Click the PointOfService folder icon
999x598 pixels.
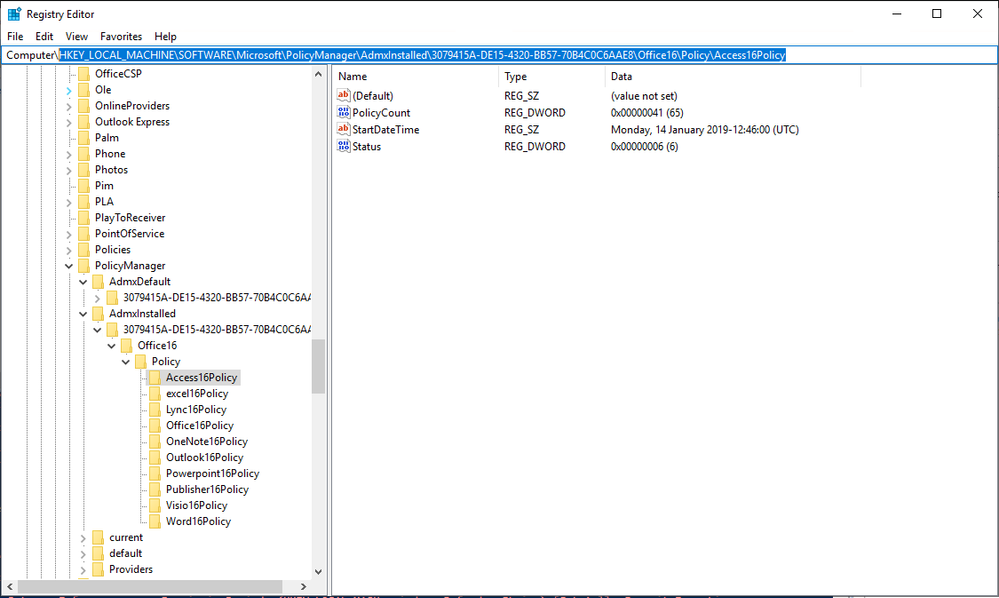tap(84, 234)
